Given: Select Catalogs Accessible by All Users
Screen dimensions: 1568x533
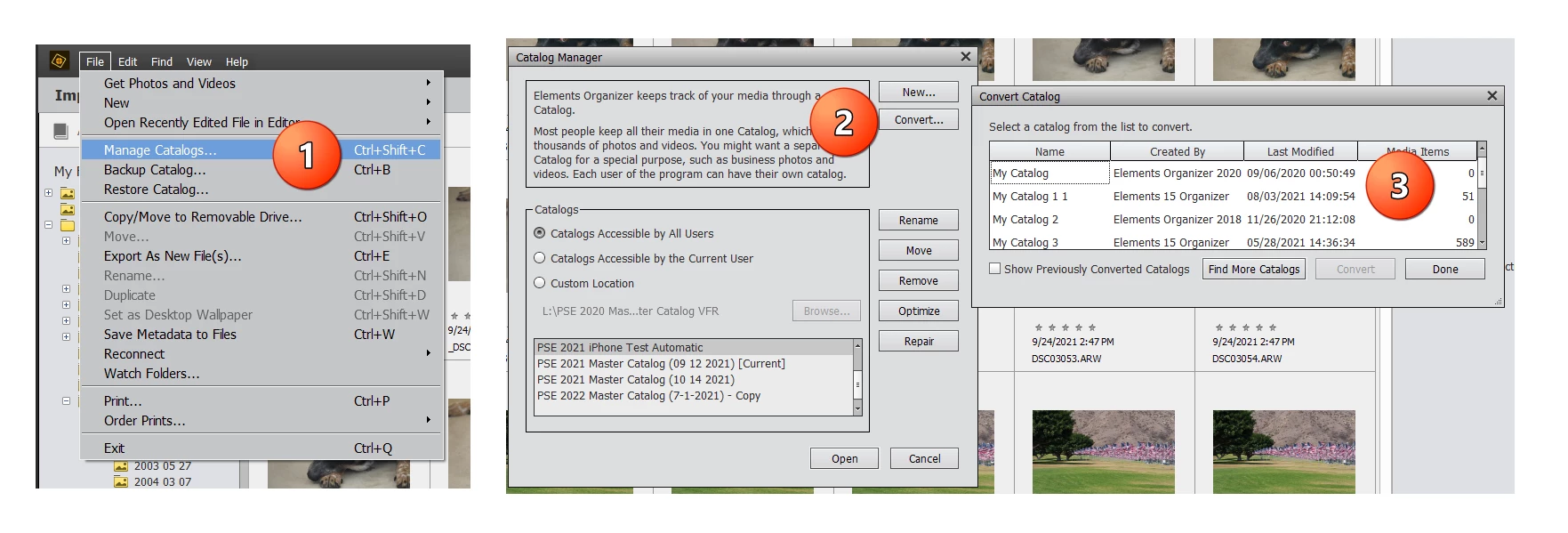Looking at the screenshot, I should click(539, 233).
